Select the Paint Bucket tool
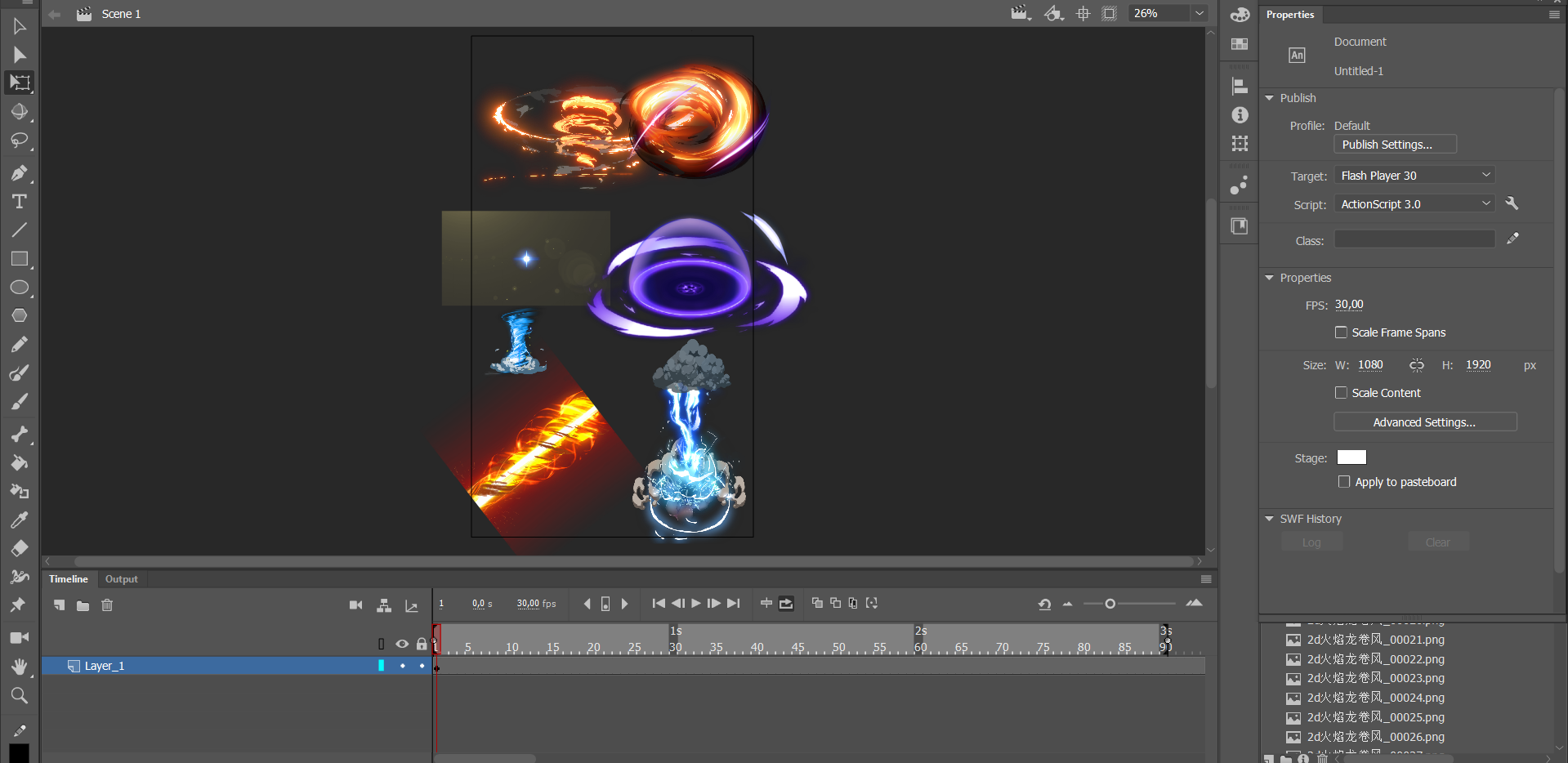The width and height of the screenshot is (1568, 763). 20,463
